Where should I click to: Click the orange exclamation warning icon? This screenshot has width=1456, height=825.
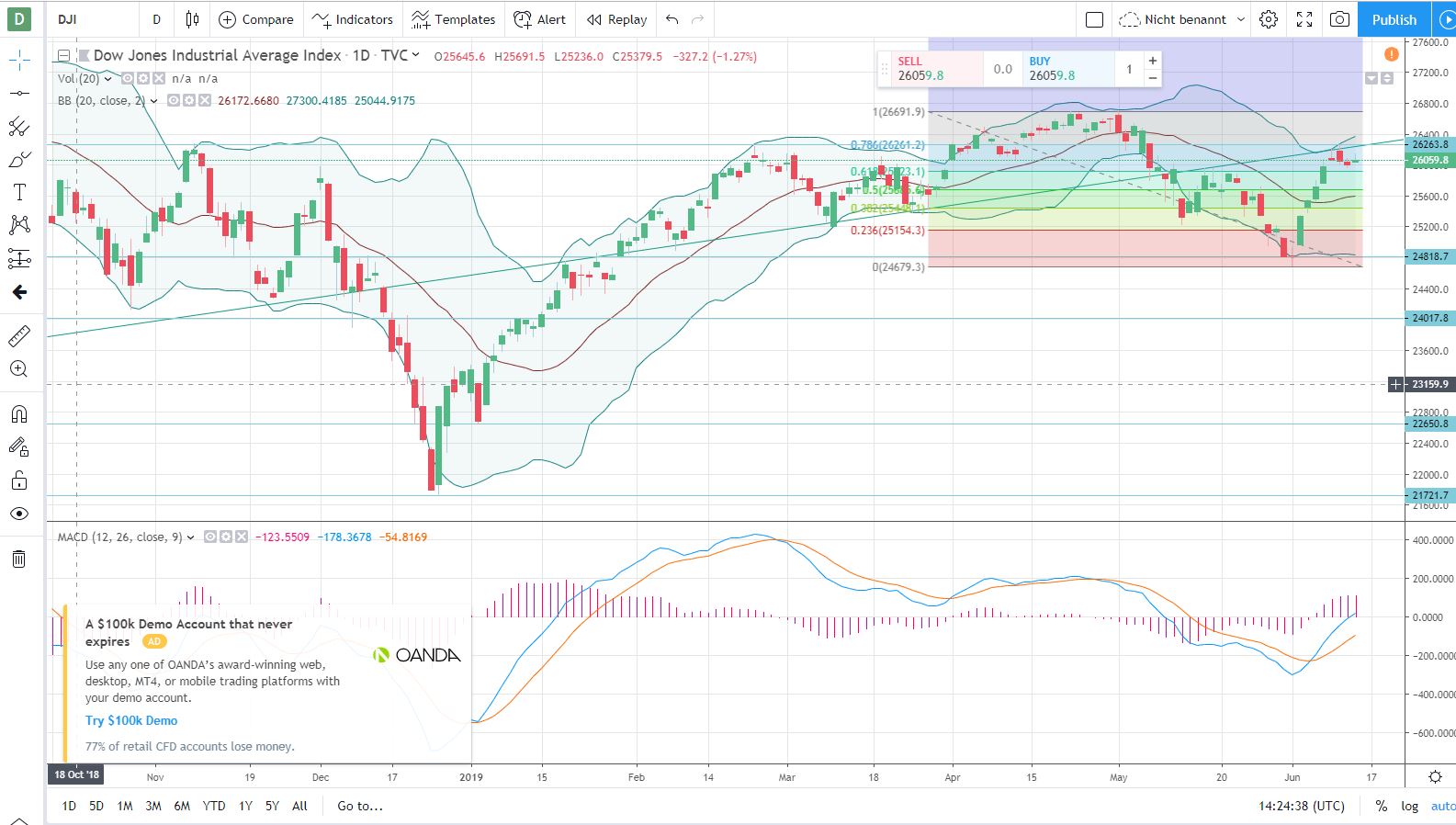[x=1391, y=54]
